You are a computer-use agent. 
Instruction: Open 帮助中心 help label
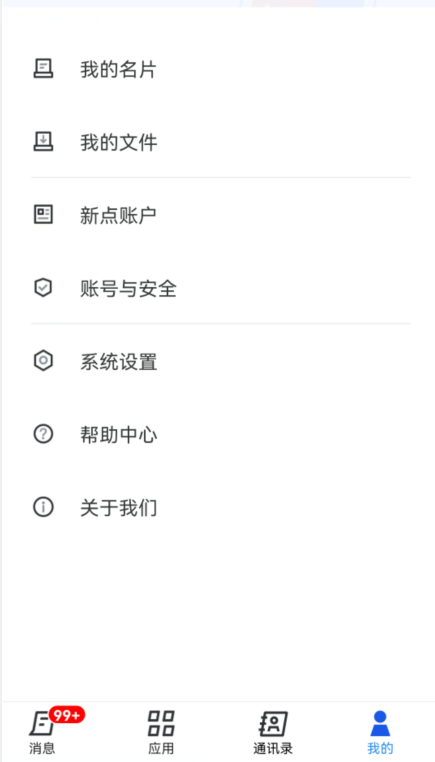(119, 434)
